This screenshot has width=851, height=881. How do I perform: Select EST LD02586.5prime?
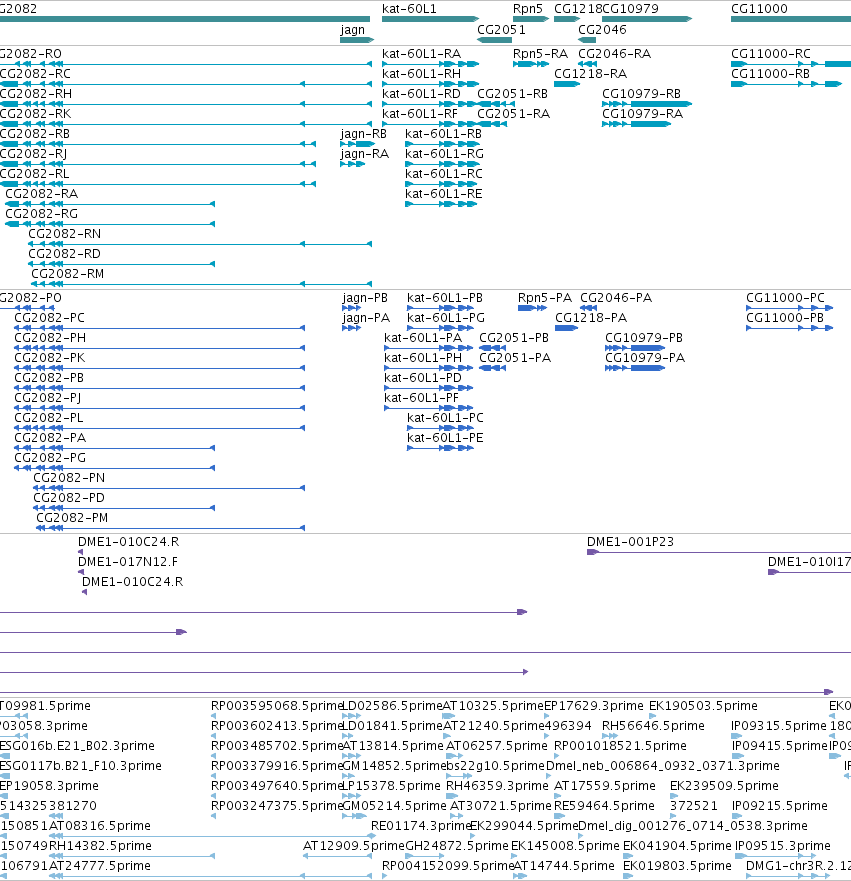tap(392, 706)
